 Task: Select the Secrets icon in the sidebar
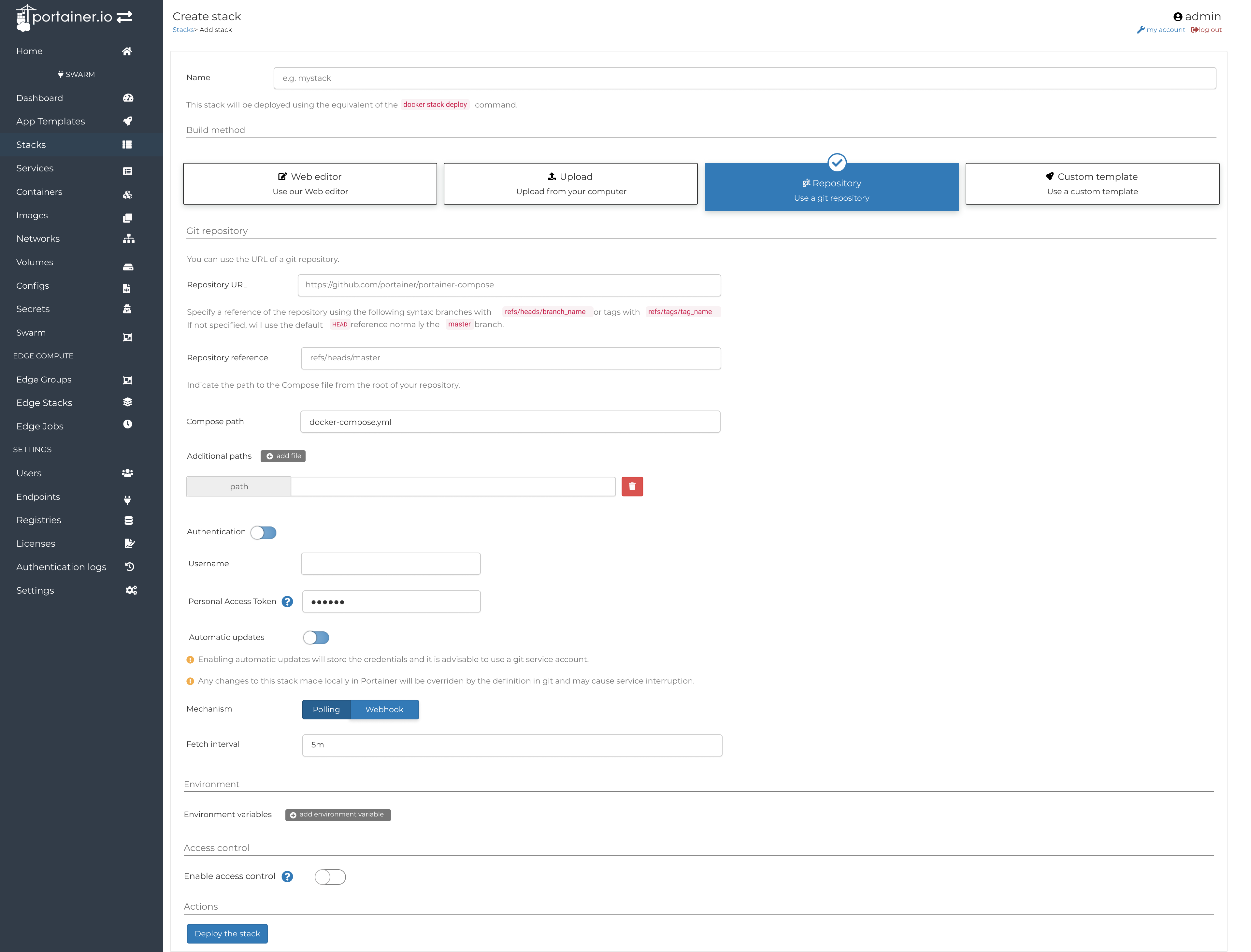(127, 309)
